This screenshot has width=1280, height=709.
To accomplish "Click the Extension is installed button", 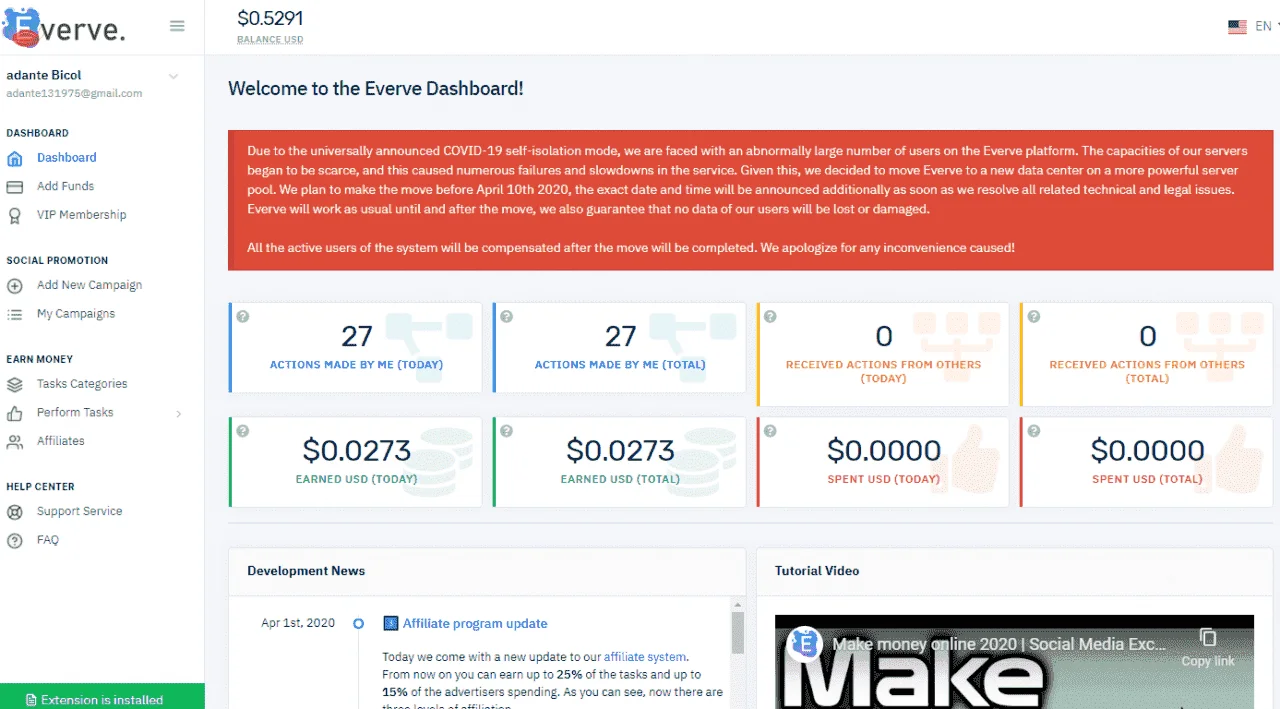I will [102, 697].
